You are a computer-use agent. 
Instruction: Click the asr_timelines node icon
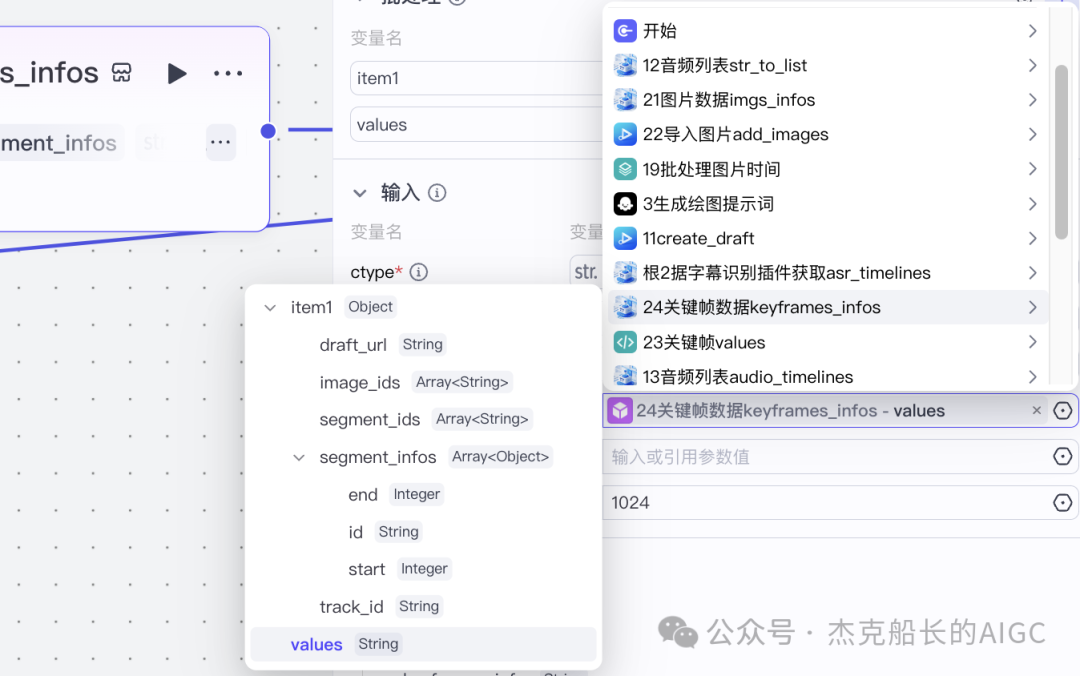[x=625, y=273]
